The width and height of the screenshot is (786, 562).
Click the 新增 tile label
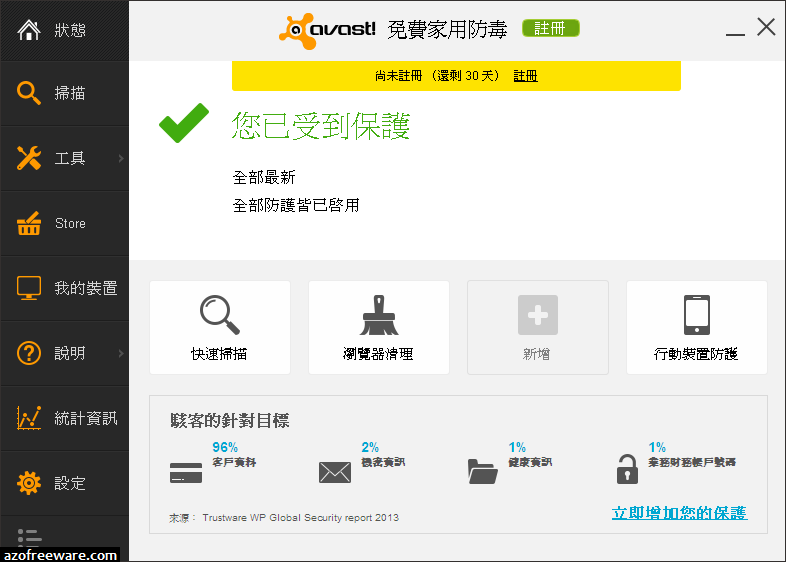pyautogui.click(x=536, y=354)
